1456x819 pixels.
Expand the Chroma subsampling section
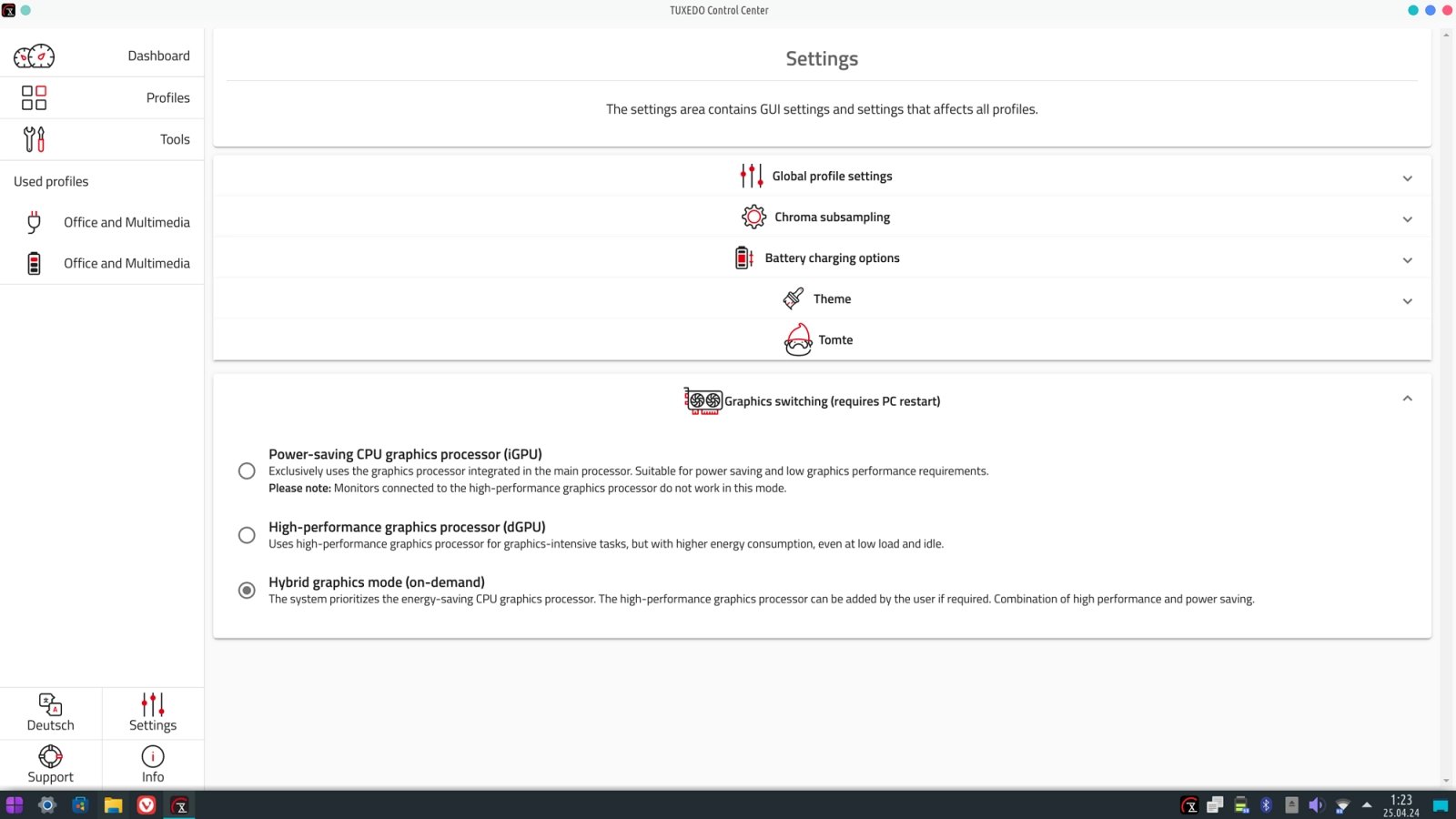click(822, 217)
